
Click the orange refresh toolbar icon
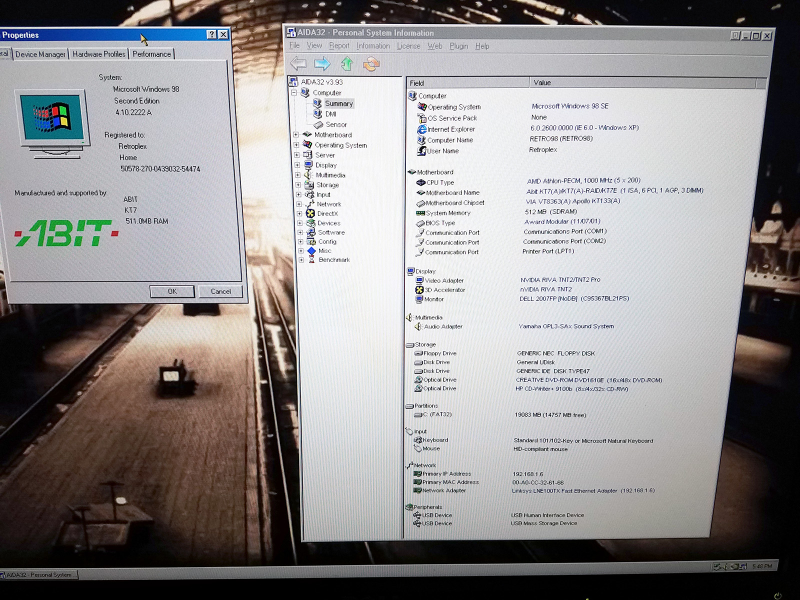tap(371, 64)
